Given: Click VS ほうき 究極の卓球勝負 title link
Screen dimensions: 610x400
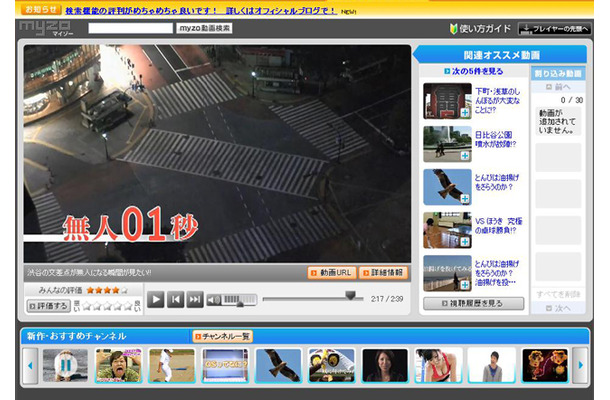Looking at the screenshot, I should [498, 226].
